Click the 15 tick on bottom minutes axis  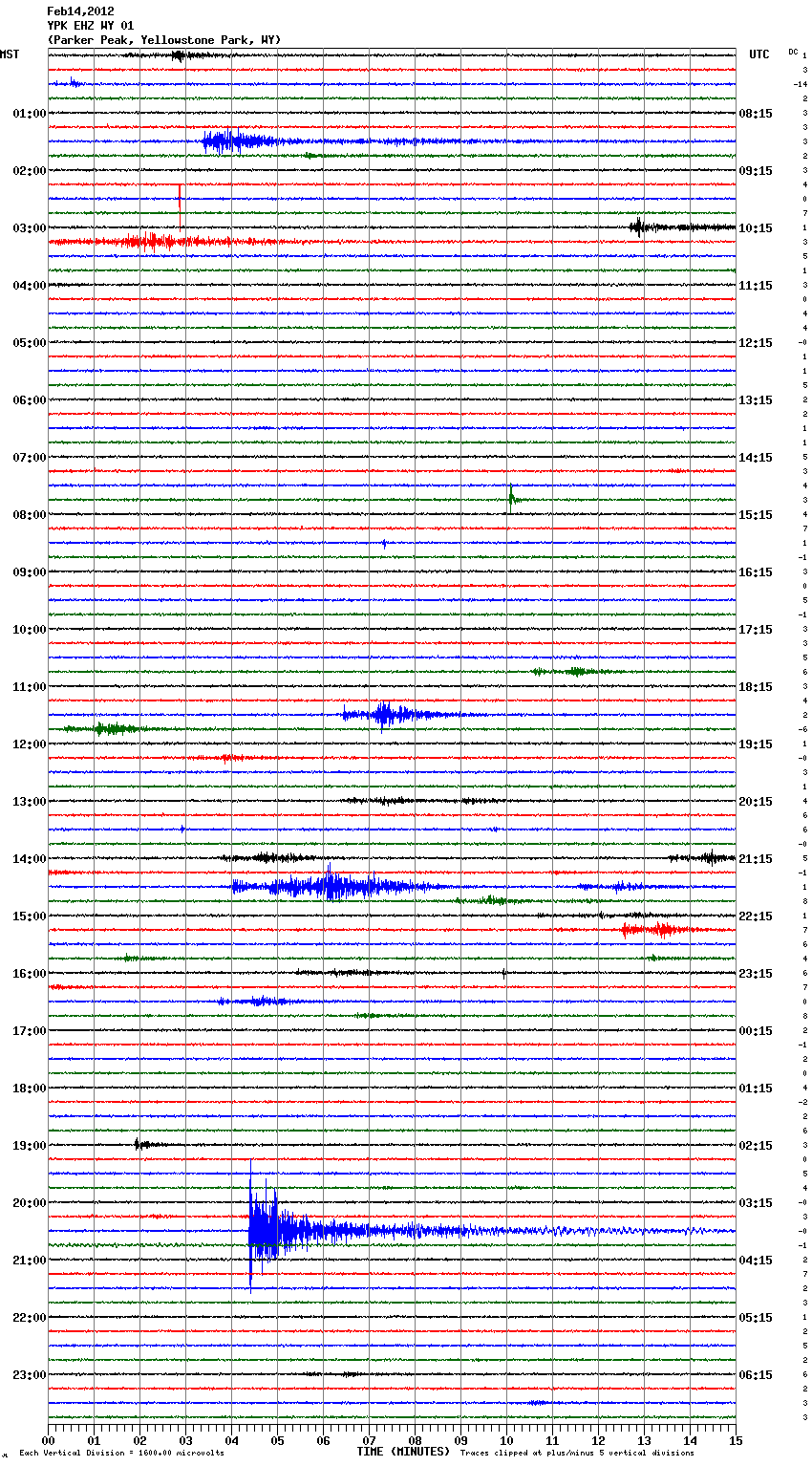[x=736, y=1439]
